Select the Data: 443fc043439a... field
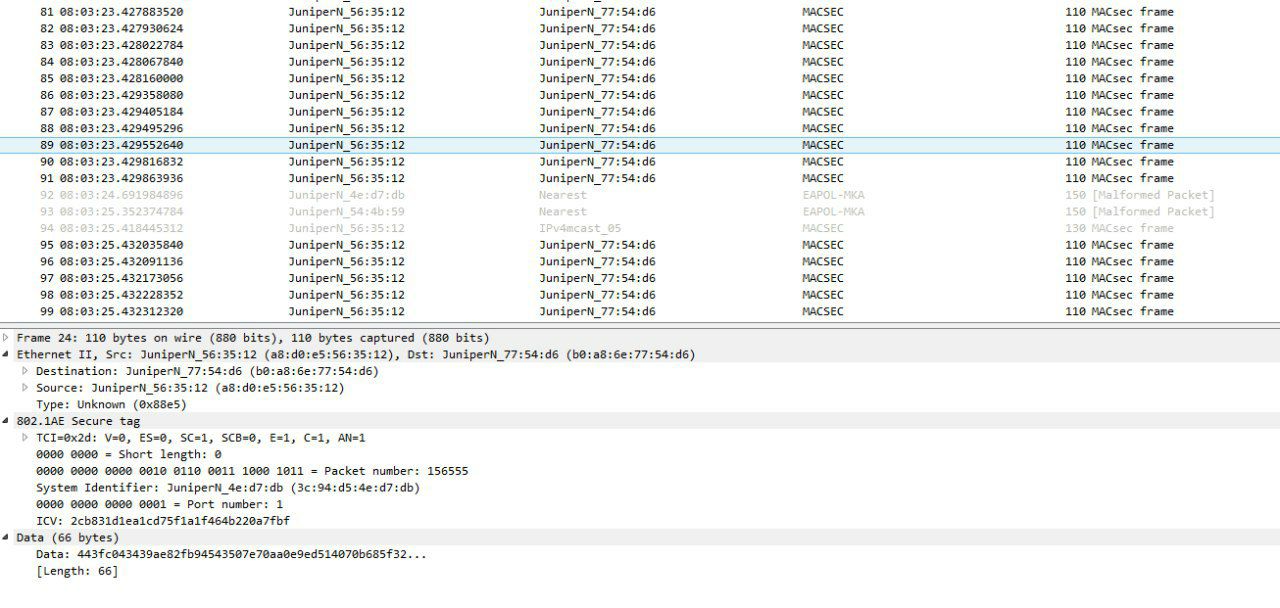Viewport: 1280px width, 608px height. [x=231, y=554]
